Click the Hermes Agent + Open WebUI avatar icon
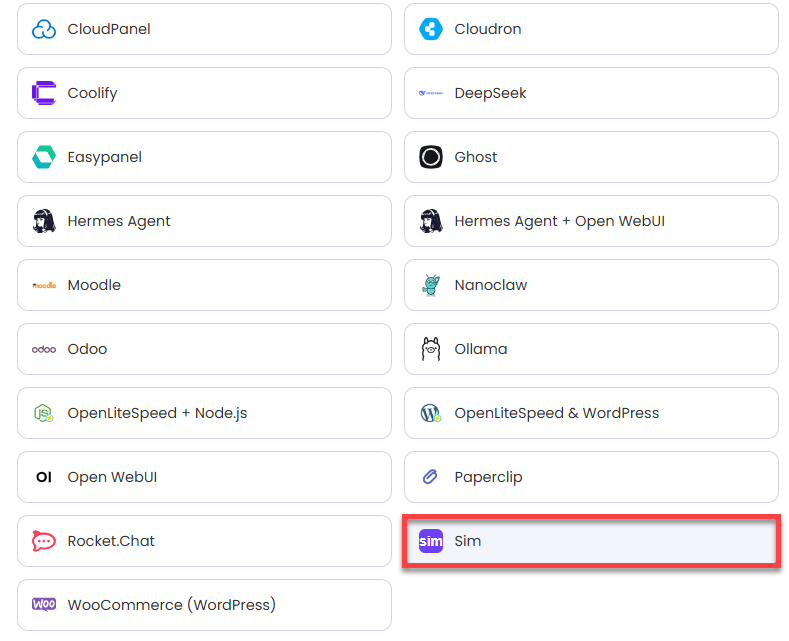The width and height of the screenshot is (789, 641). coord(431,221)
